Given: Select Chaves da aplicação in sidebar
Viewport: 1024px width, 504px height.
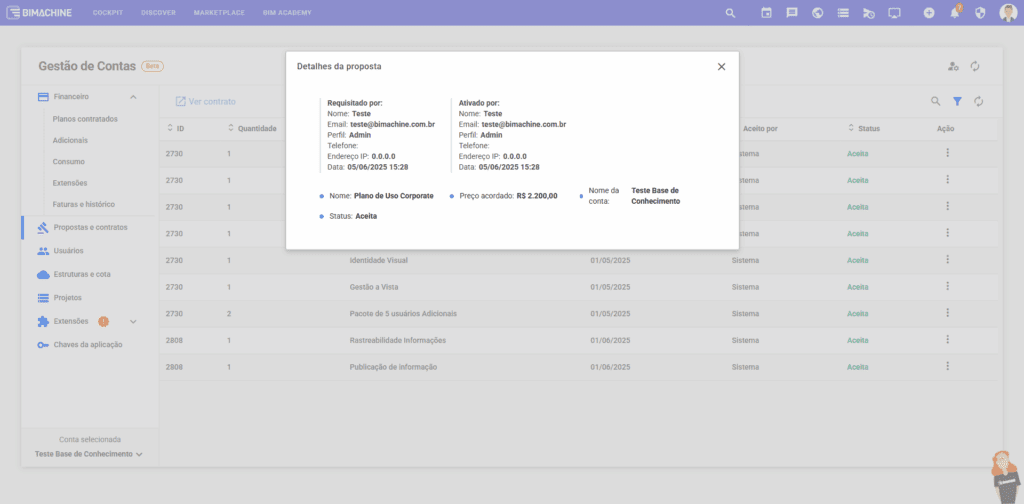Looking at the screenshot, I should 88,345.
